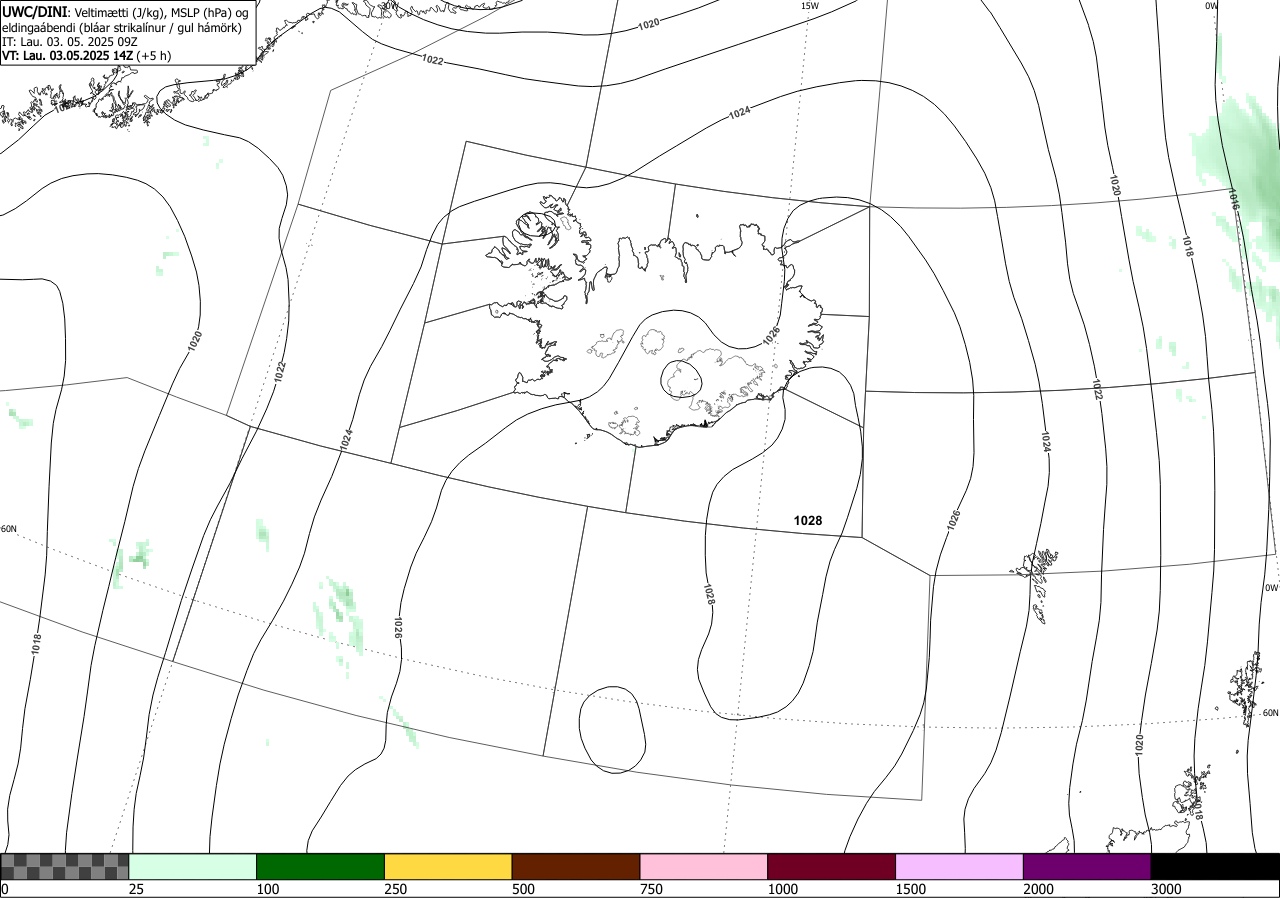Click the "UWC/DINI" title line
1280x898 pixels.
point(124,11)
